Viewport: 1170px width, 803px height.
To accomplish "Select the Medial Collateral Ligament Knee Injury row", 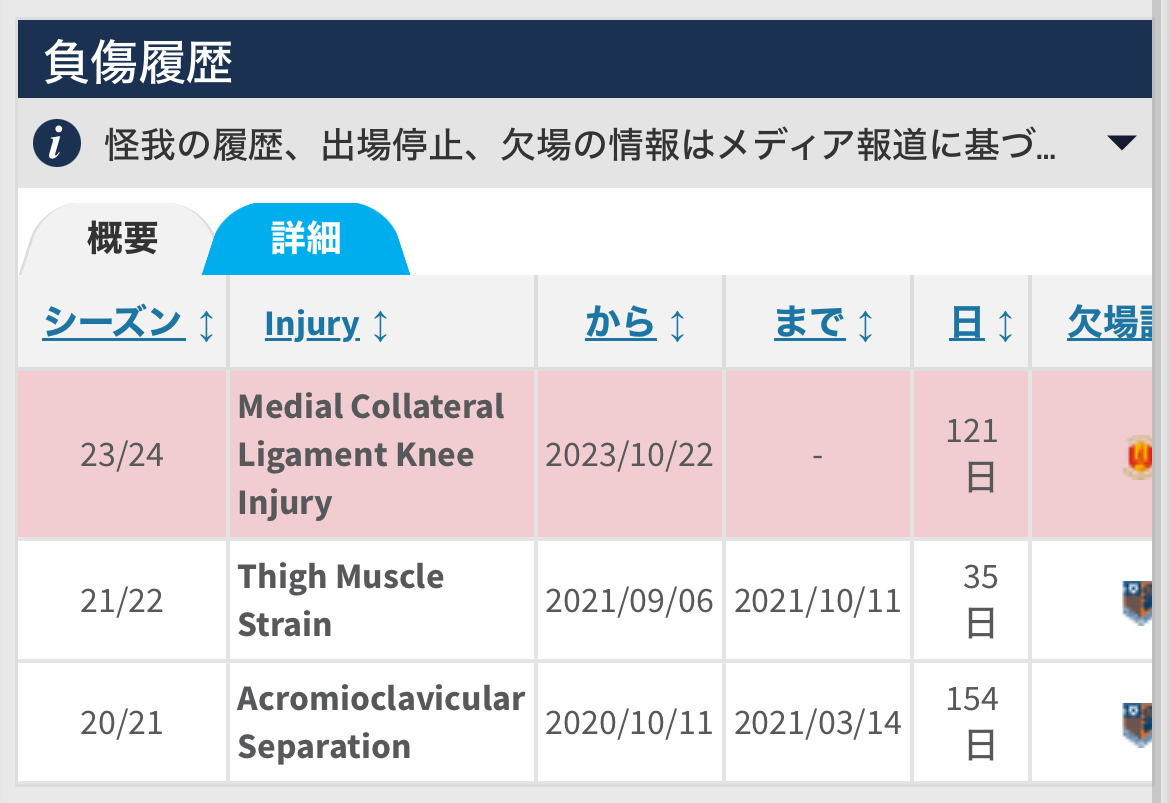I will click(584, 454).
